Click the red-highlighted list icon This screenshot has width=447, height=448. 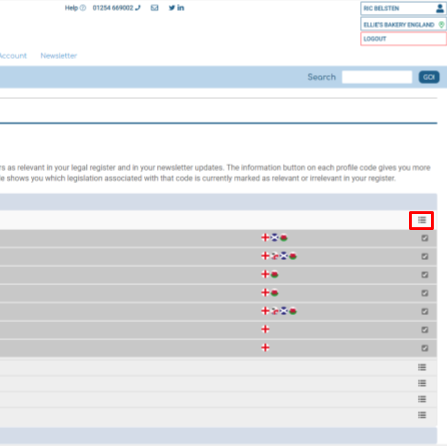(x=422, y=220)
